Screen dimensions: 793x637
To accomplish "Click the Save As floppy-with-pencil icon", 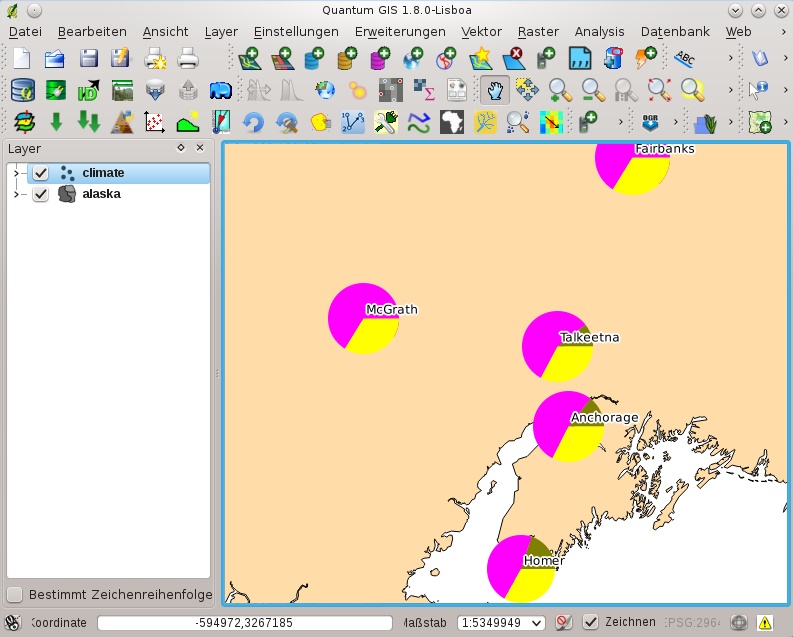I will click(121, 59).
